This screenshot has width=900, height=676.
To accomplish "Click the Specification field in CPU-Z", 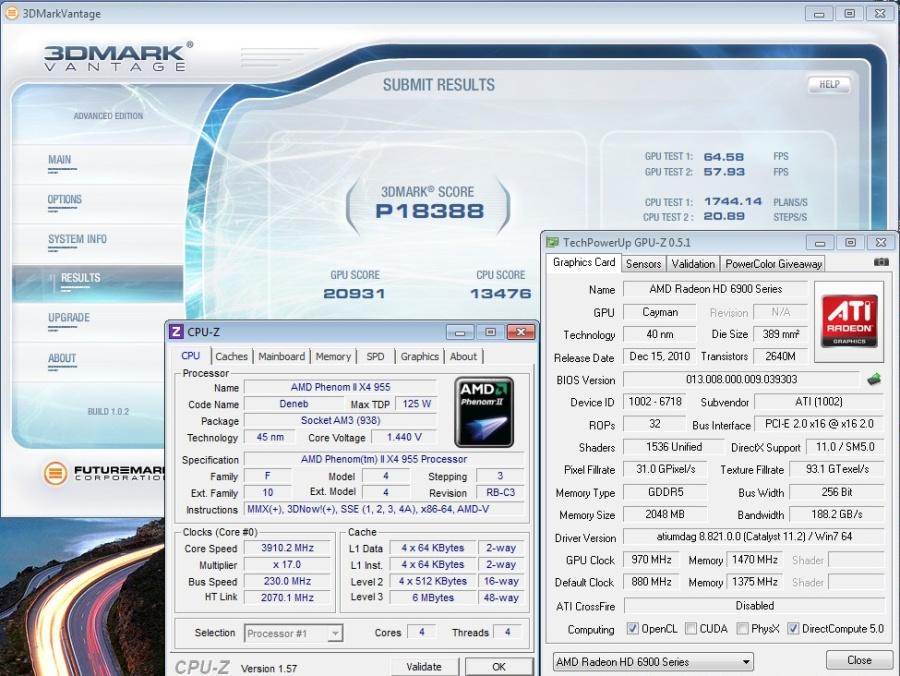I will click(383, 459).
